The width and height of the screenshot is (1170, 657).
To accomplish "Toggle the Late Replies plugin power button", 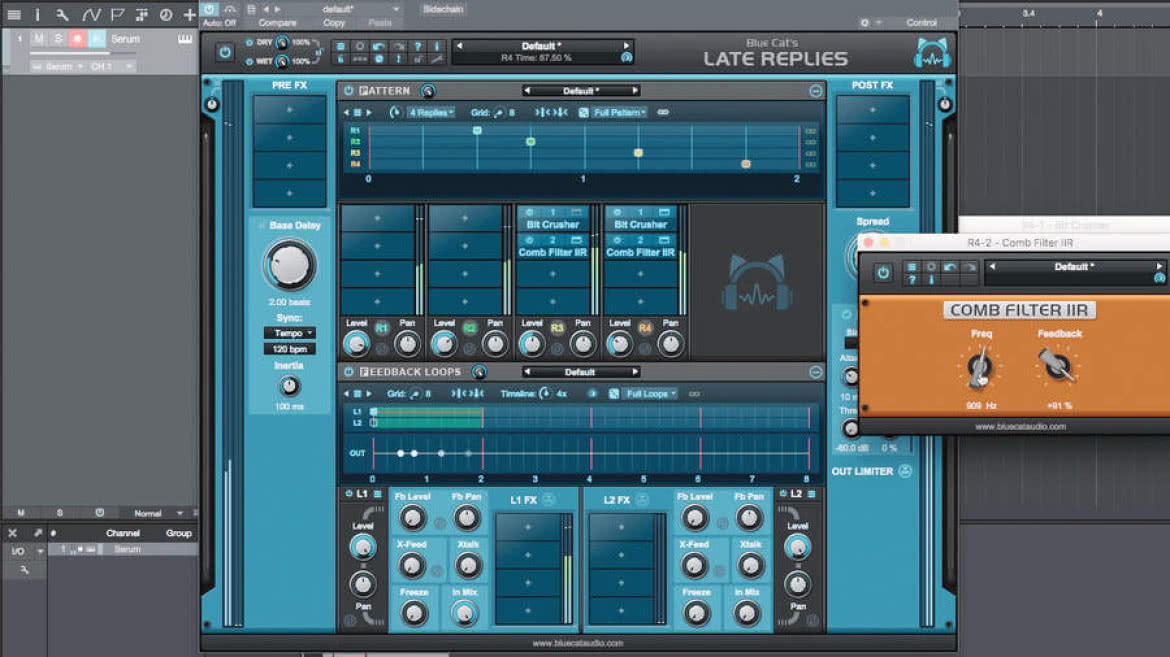I will 225,52.
